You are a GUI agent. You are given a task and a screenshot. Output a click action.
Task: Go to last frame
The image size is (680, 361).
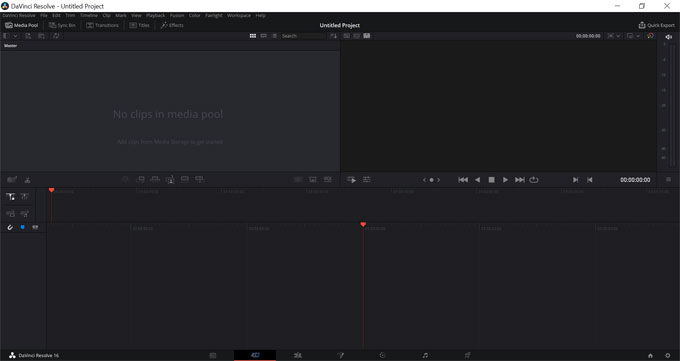(x=520, y=180)
